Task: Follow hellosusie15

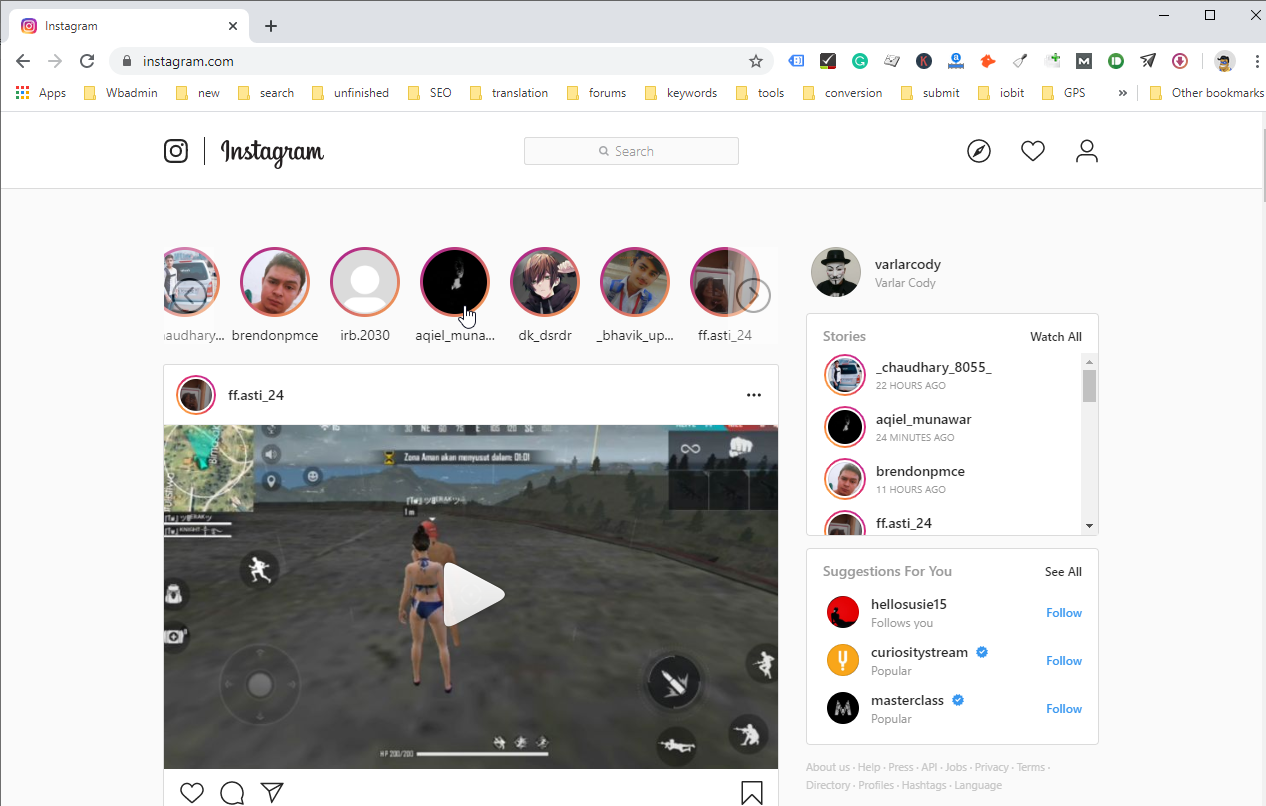Action: pyautogui.click(x=1064, y=613)
